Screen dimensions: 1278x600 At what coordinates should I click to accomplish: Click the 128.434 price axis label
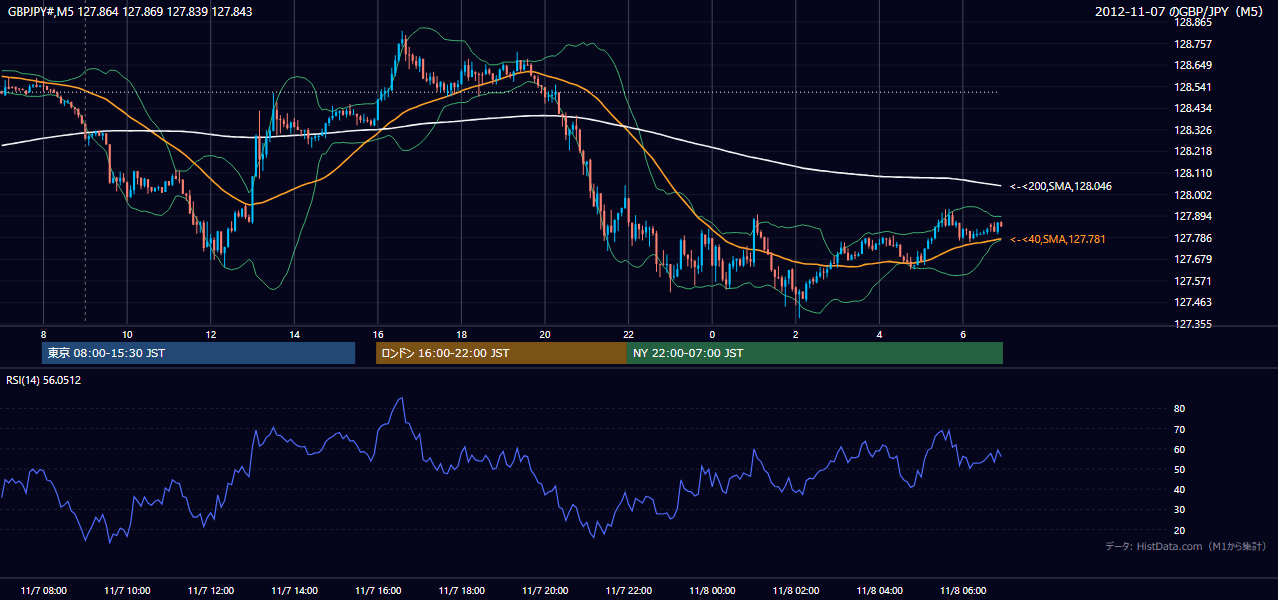[x=1191, y=108]
